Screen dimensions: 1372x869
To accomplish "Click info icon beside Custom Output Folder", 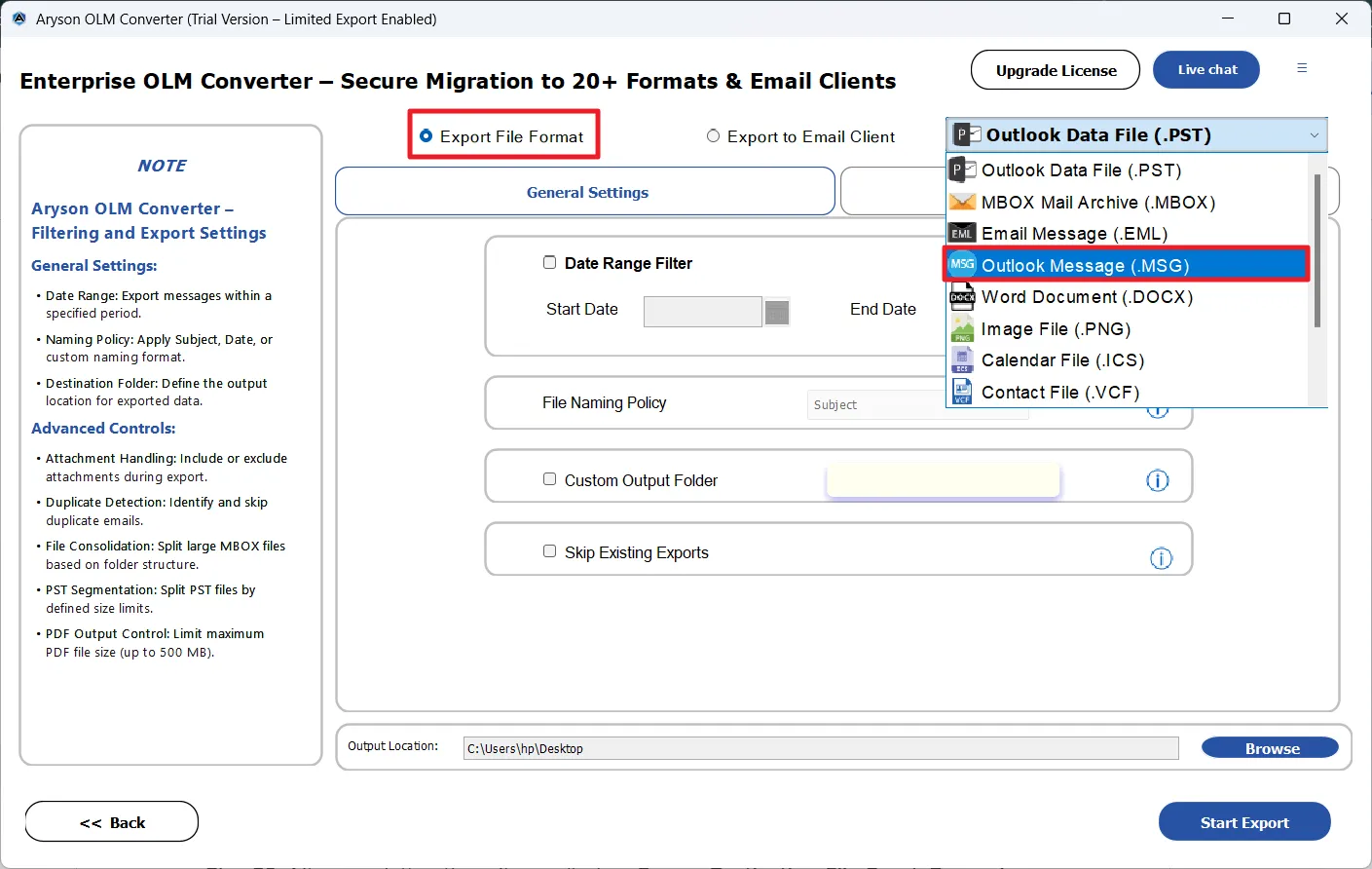I will coord(1157,480).
